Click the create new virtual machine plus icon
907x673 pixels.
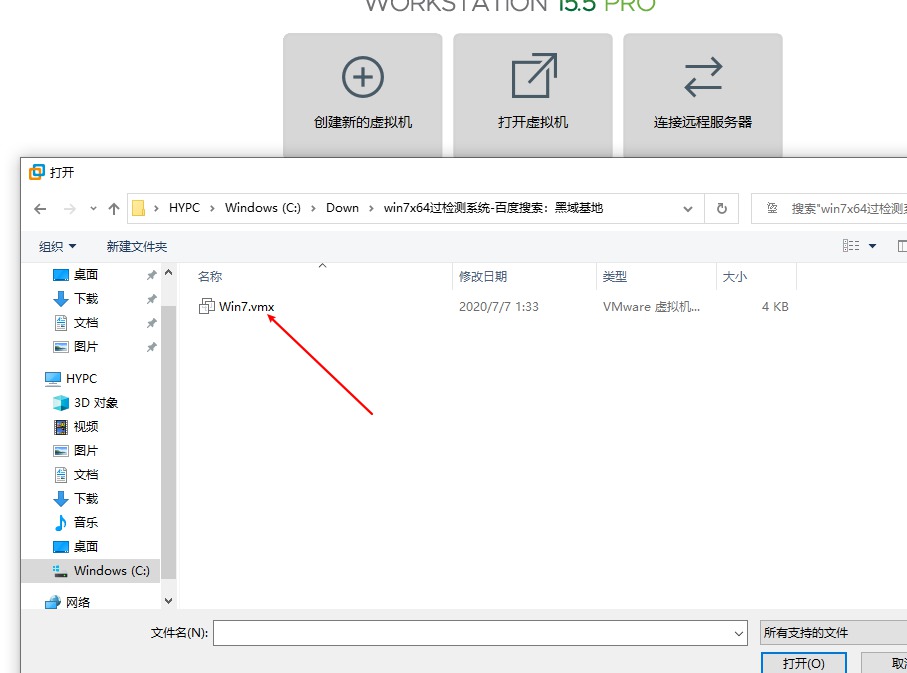tap(363, 77)
